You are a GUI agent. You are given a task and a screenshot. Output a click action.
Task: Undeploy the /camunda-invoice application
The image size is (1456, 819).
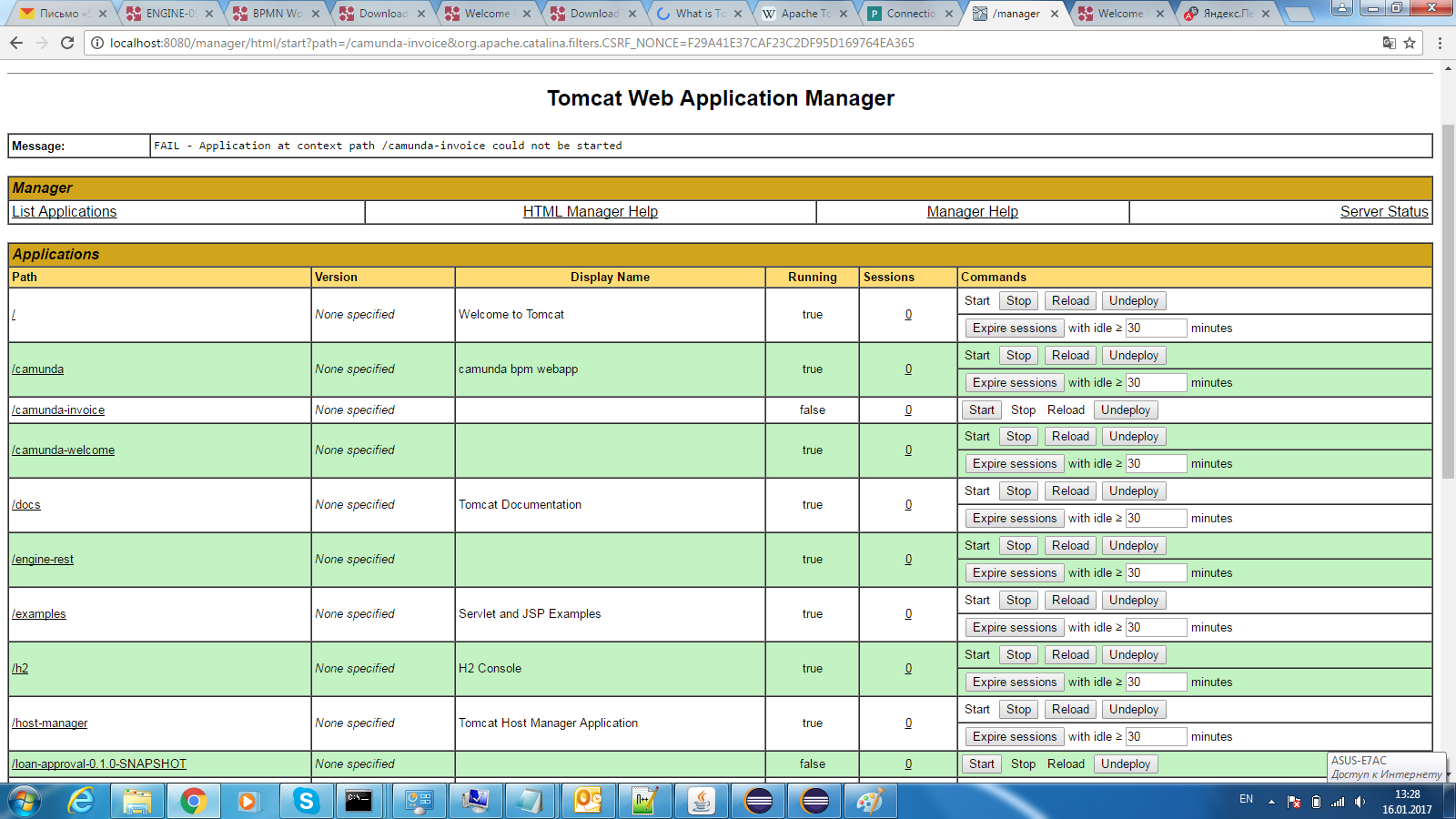click(1126, 410)
